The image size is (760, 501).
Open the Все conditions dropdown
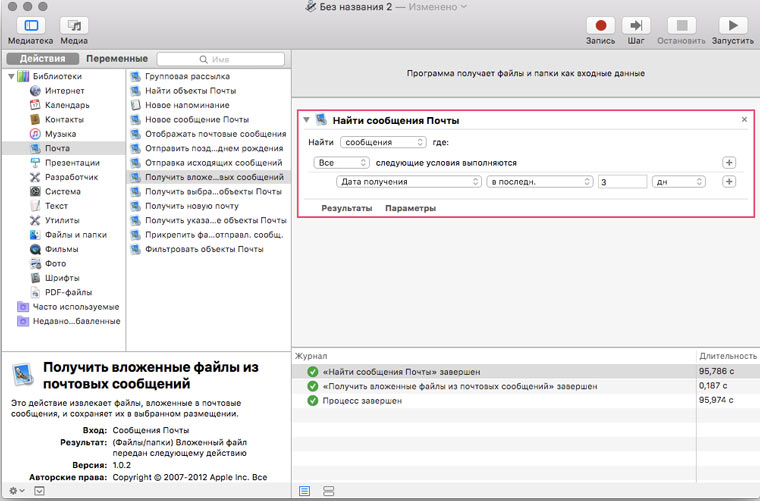pos(341,163)
